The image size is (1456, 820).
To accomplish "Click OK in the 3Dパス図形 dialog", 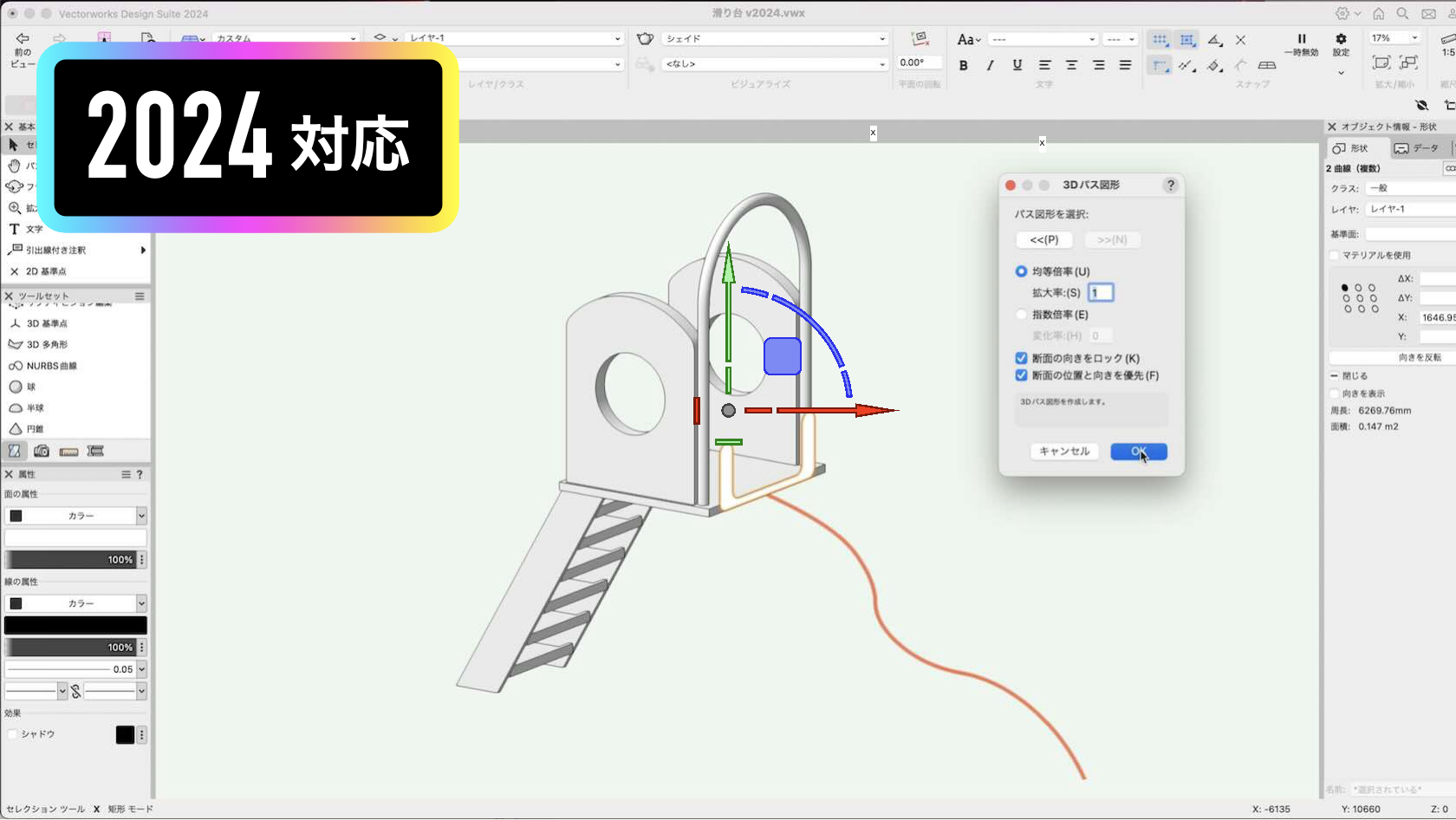I will pyautogui.click(x=1139, y=452).
